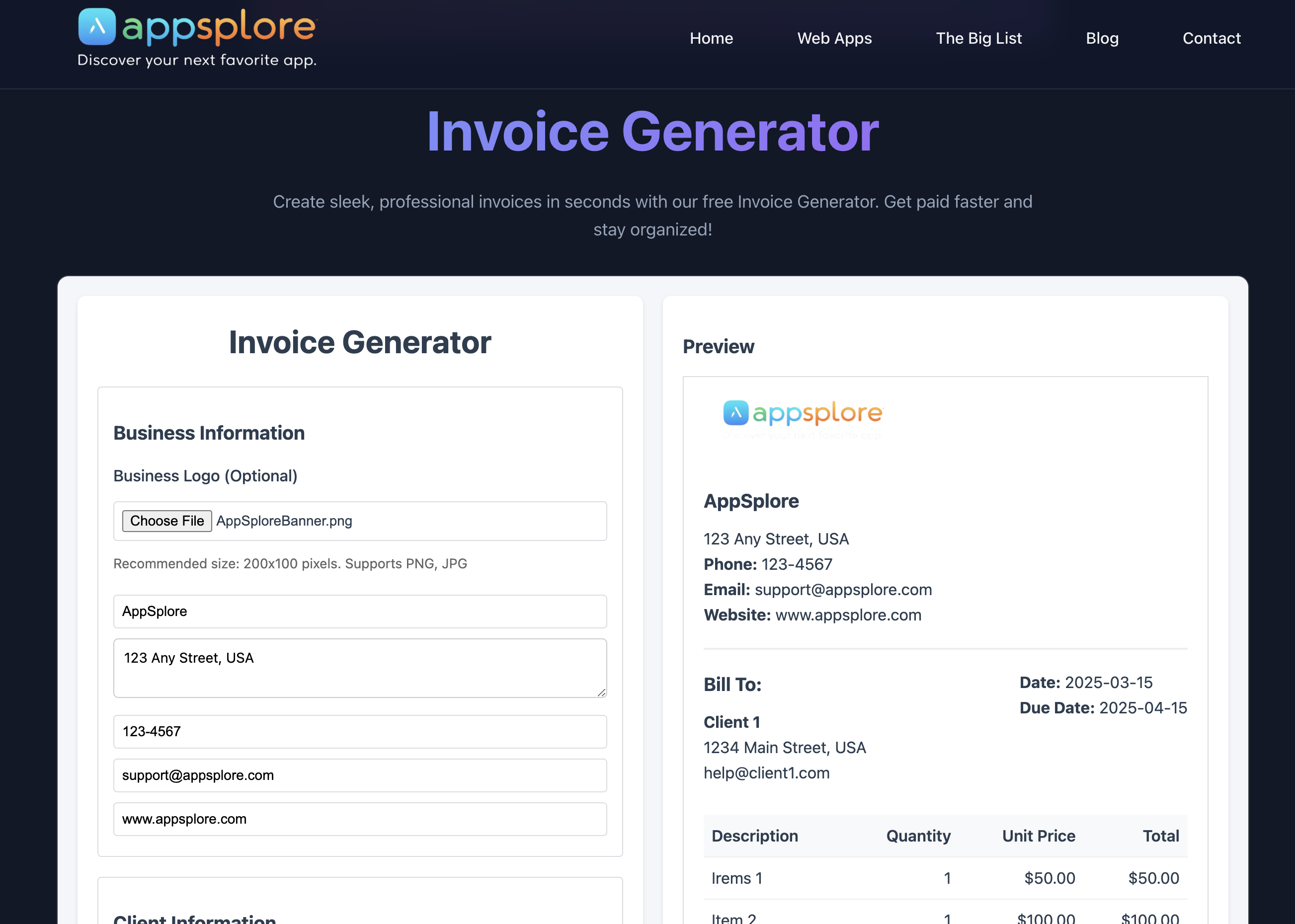1295x924 pixels.
Task: Open the Contact nav link
Action: tap(1212, 38)
